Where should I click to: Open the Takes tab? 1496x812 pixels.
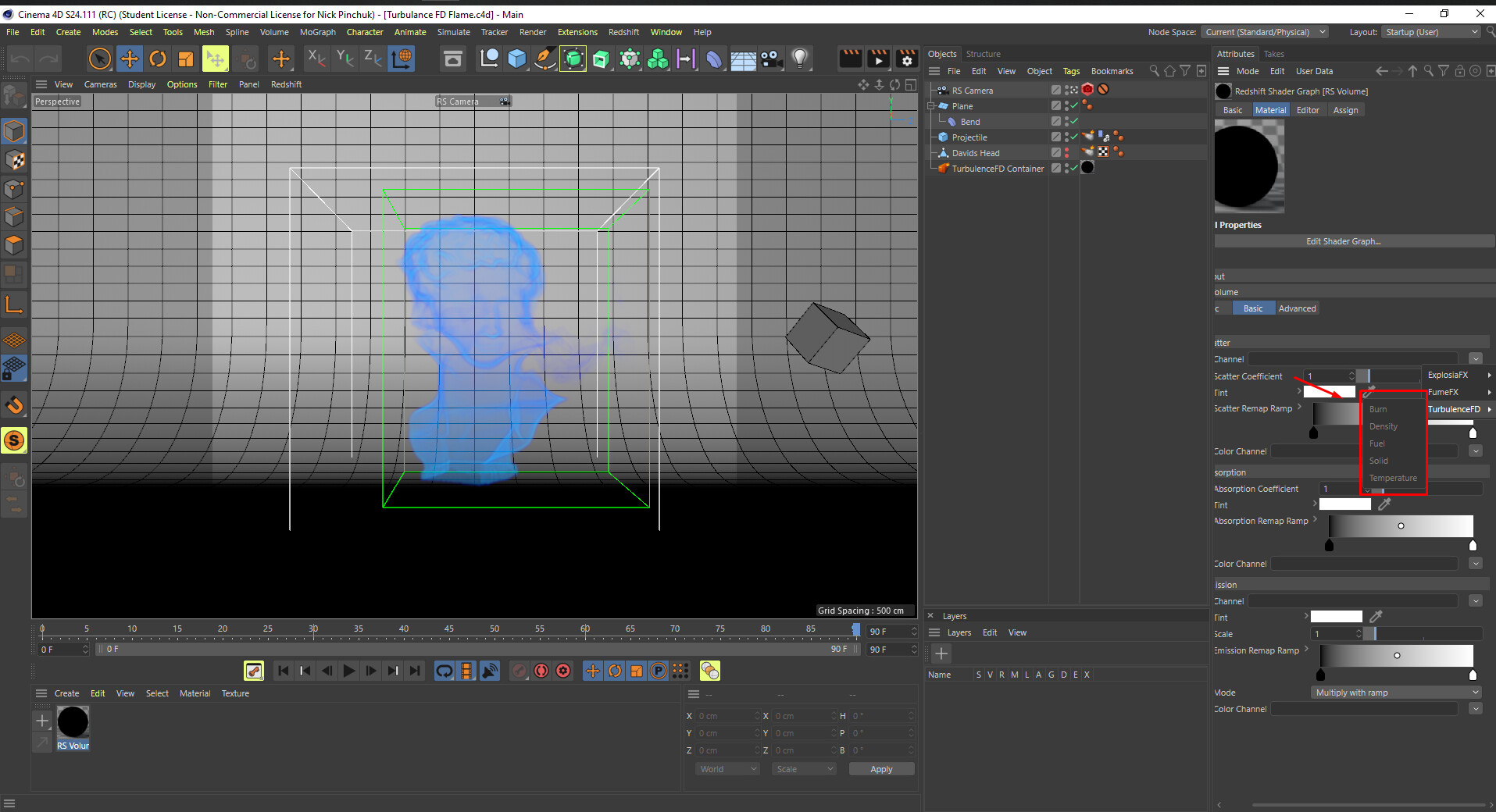(1273, 54)
